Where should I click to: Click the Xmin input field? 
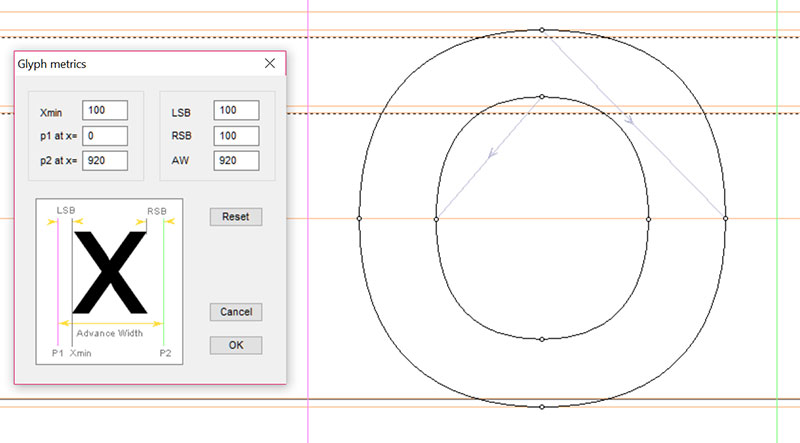coord(105,111)
